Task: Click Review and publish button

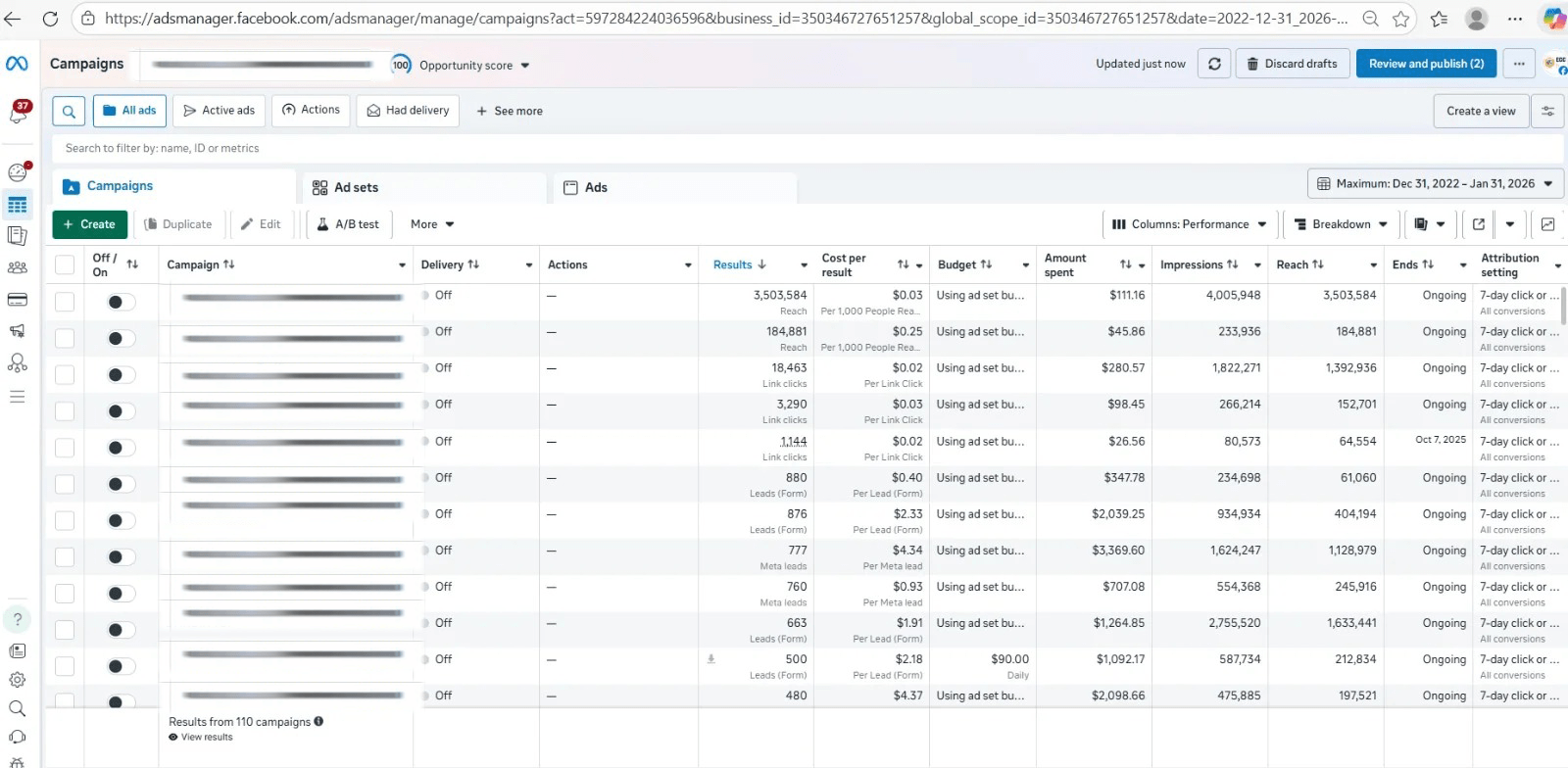Action: tap(1426, 64)
